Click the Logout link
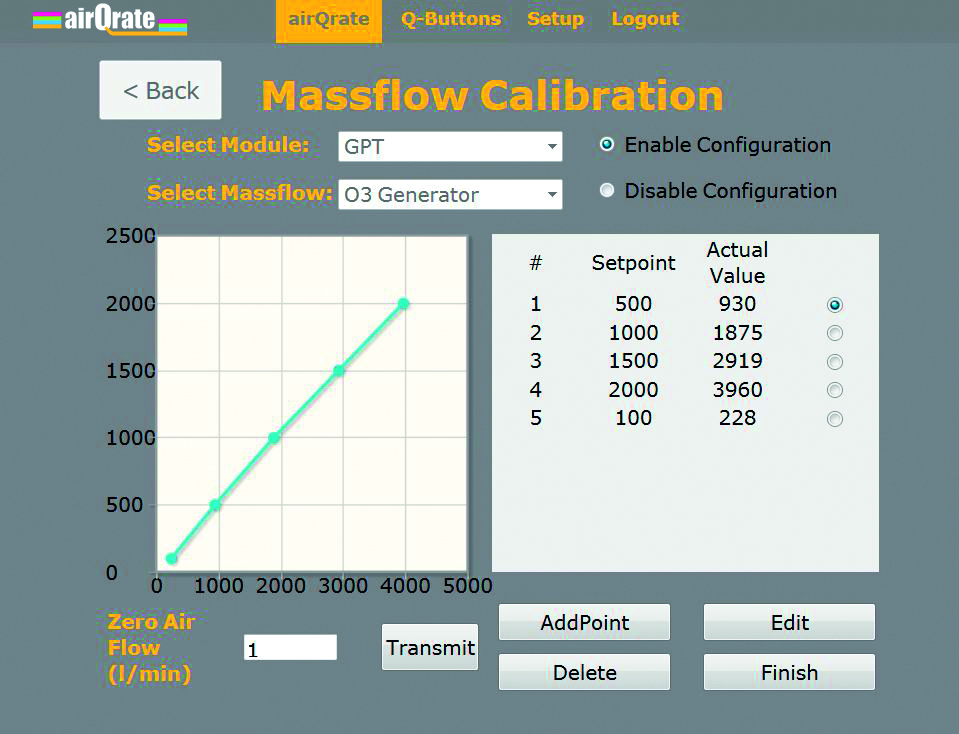 (645, 19)
